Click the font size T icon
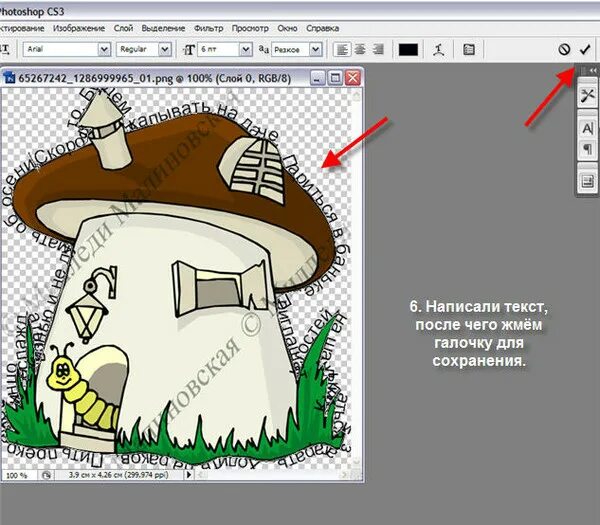The height and width of the screenshot is (525, 600). pos(189,50)
